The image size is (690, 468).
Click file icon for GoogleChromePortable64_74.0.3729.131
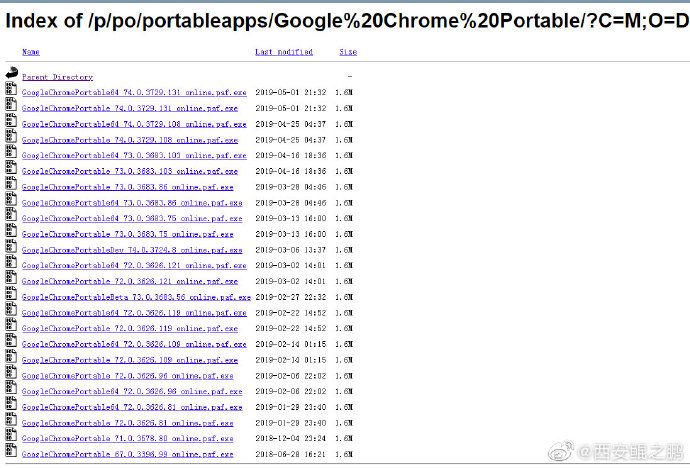coord(11,88)
